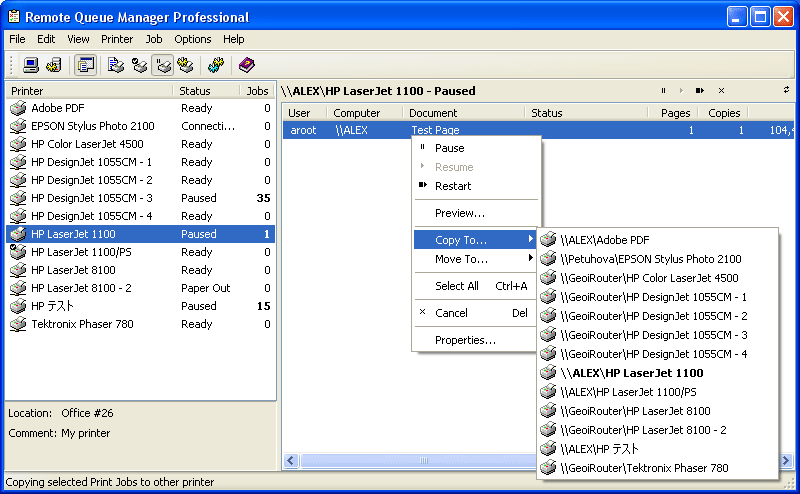The height and width of the screenshot is (494, 800).
Task: Copy job to \\ALEX\HP LaserJet 1100/PS
Action: tap(658, 392)
